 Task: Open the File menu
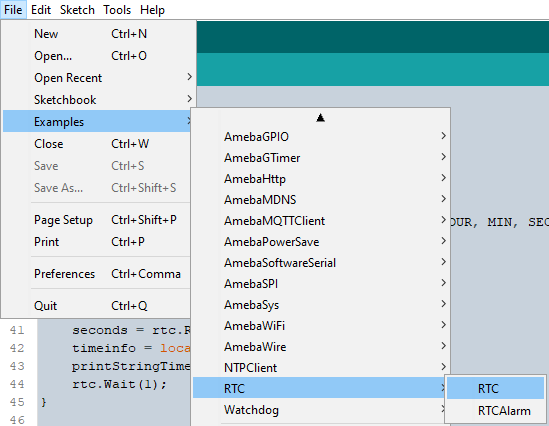pyautogui.click(x=13, y=9)
